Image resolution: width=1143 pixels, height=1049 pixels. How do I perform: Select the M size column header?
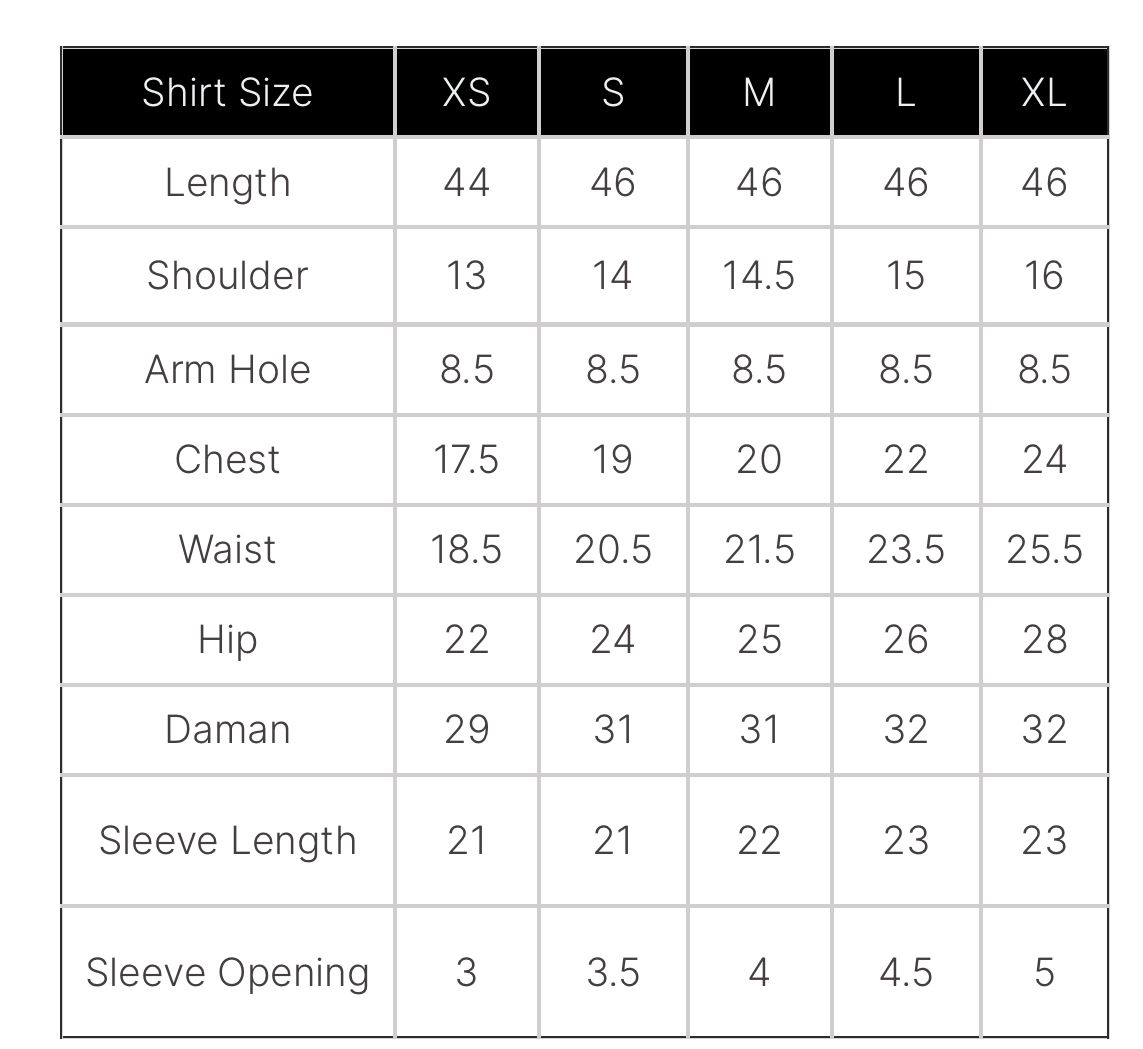click(759, 92)
